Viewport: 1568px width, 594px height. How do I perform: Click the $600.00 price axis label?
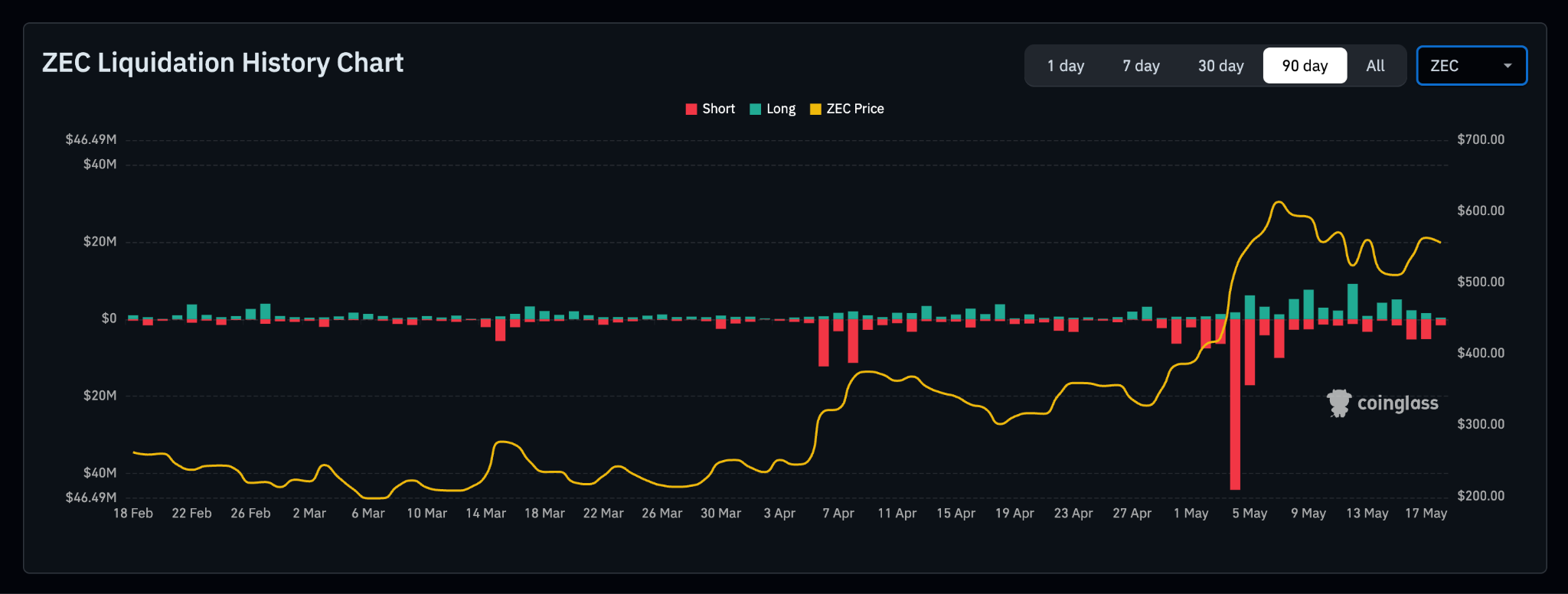point(1481,211)
